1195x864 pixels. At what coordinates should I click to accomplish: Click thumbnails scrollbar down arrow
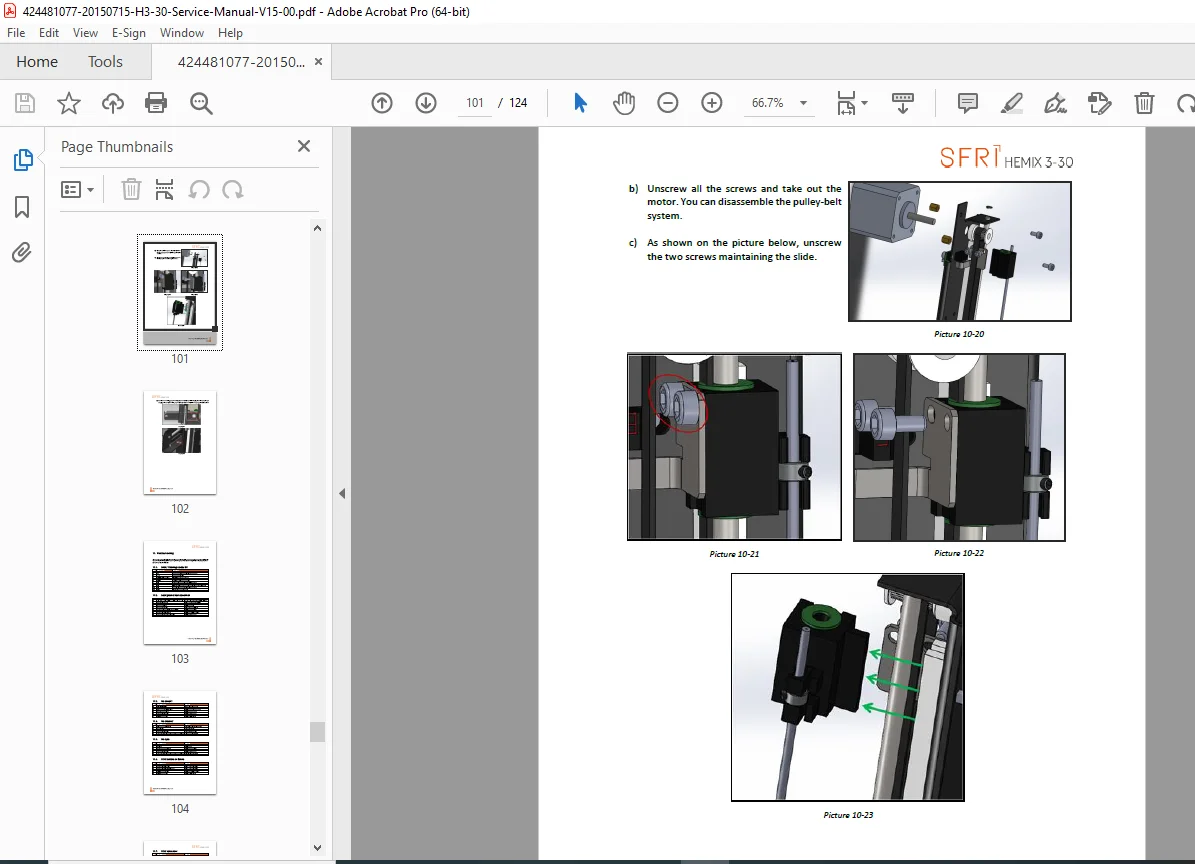[x=318, y=847]
